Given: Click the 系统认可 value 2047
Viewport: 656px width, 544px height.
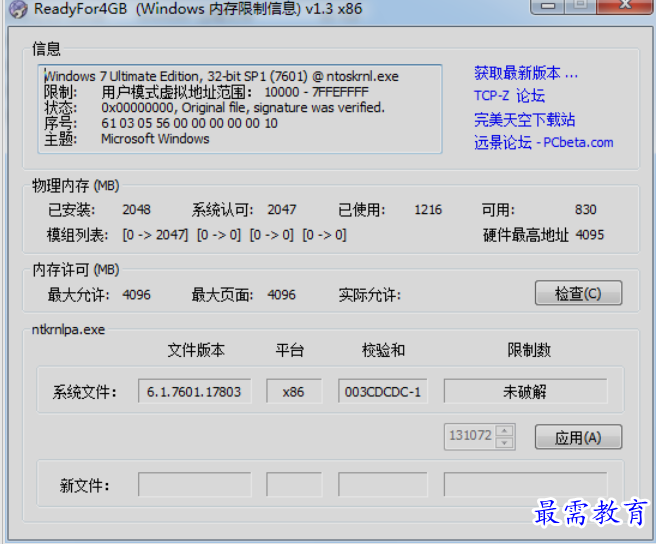Looking at the screenshot, I should point(282,210).
